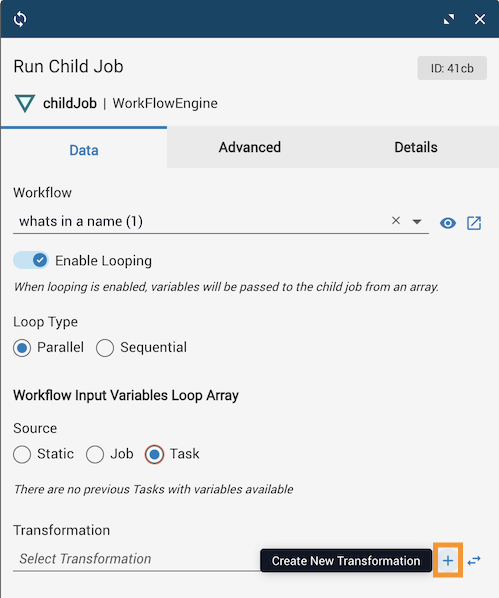Create a new transformation with plus icon

coord(448,560)
